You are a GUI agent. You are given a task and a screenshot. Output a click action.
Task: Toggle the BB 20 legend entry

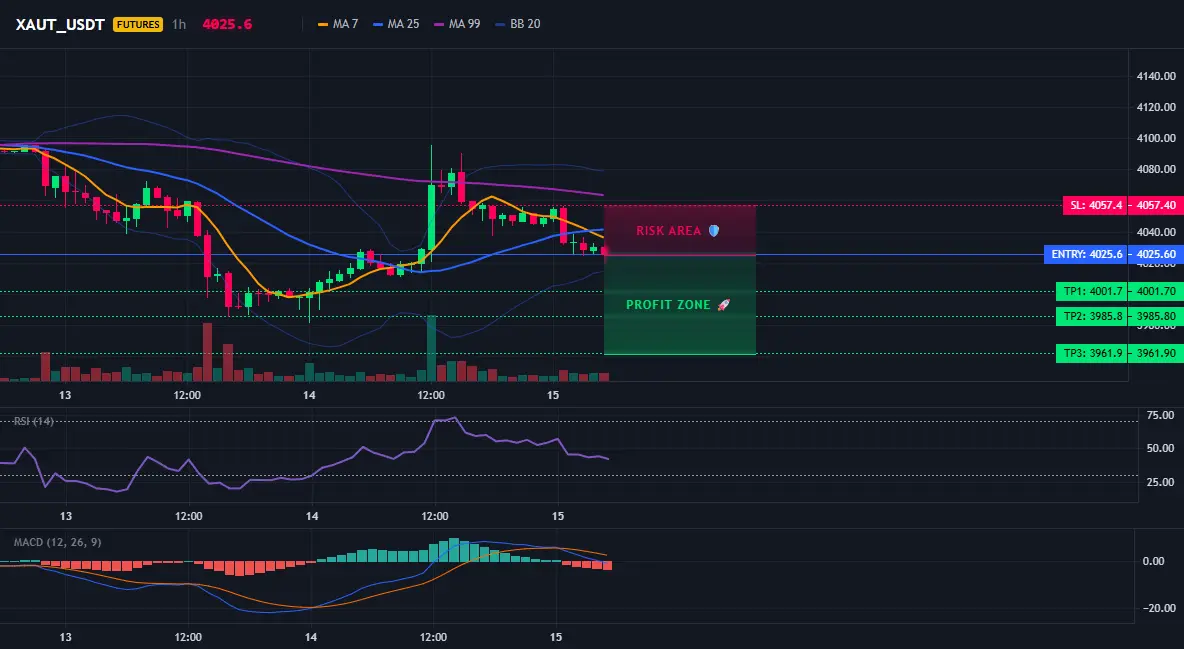[x=518, y=24]
